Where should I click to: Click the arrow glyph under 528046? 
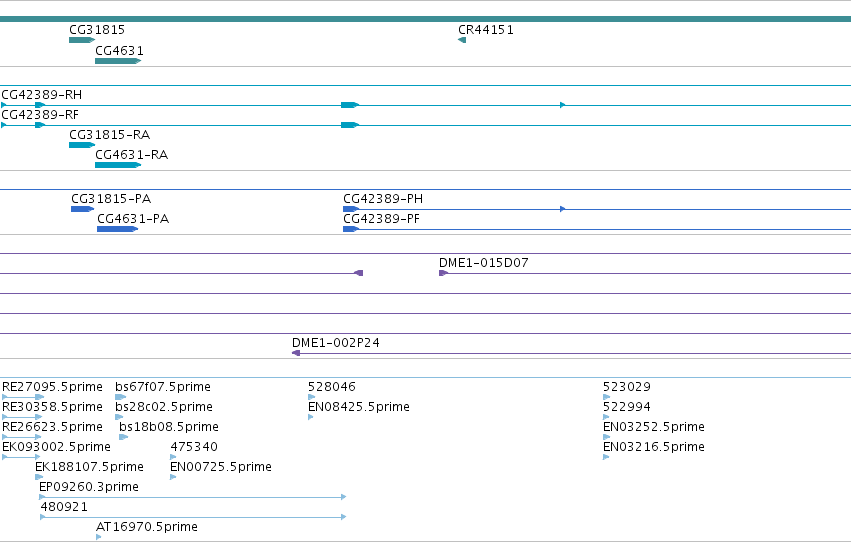coord(312,397)
